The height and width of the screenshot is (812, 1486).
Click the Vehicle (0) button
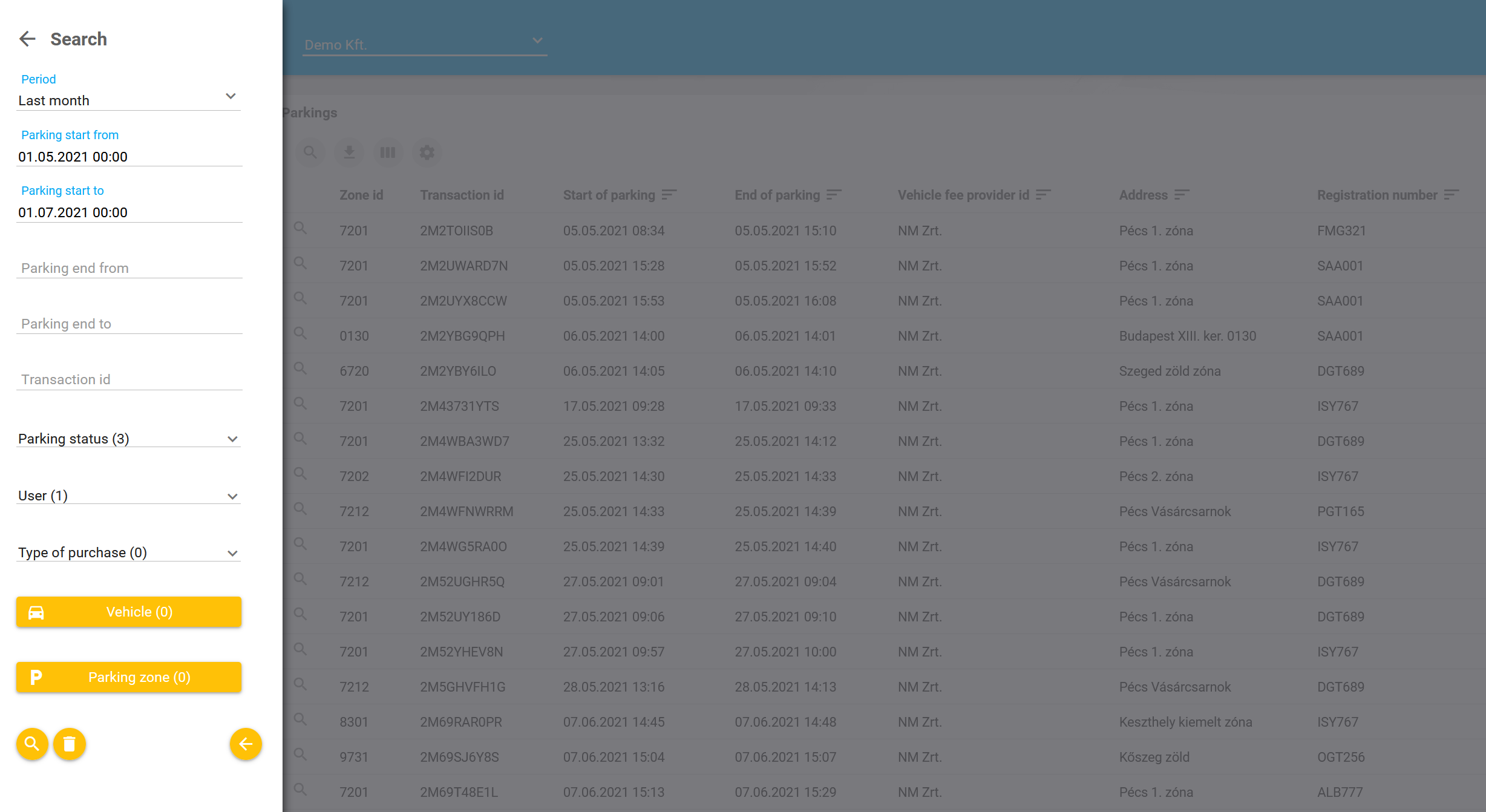[129, 612]
